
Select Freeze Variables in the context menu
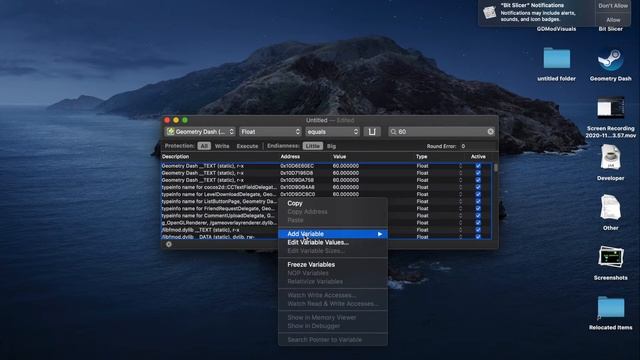pos(333,264)
